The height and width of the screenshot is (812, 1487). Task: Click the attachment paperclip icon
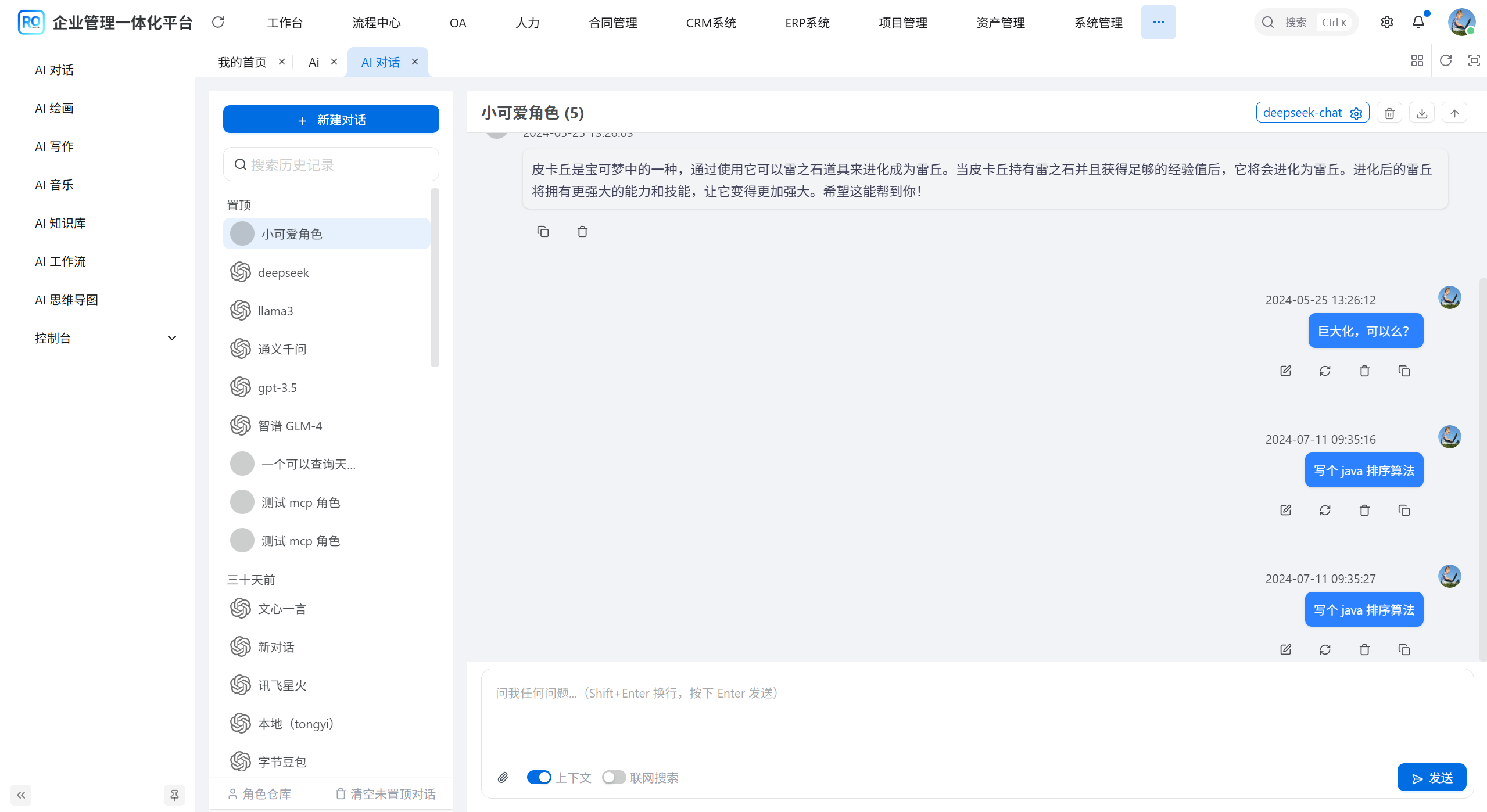coord(503,777)
